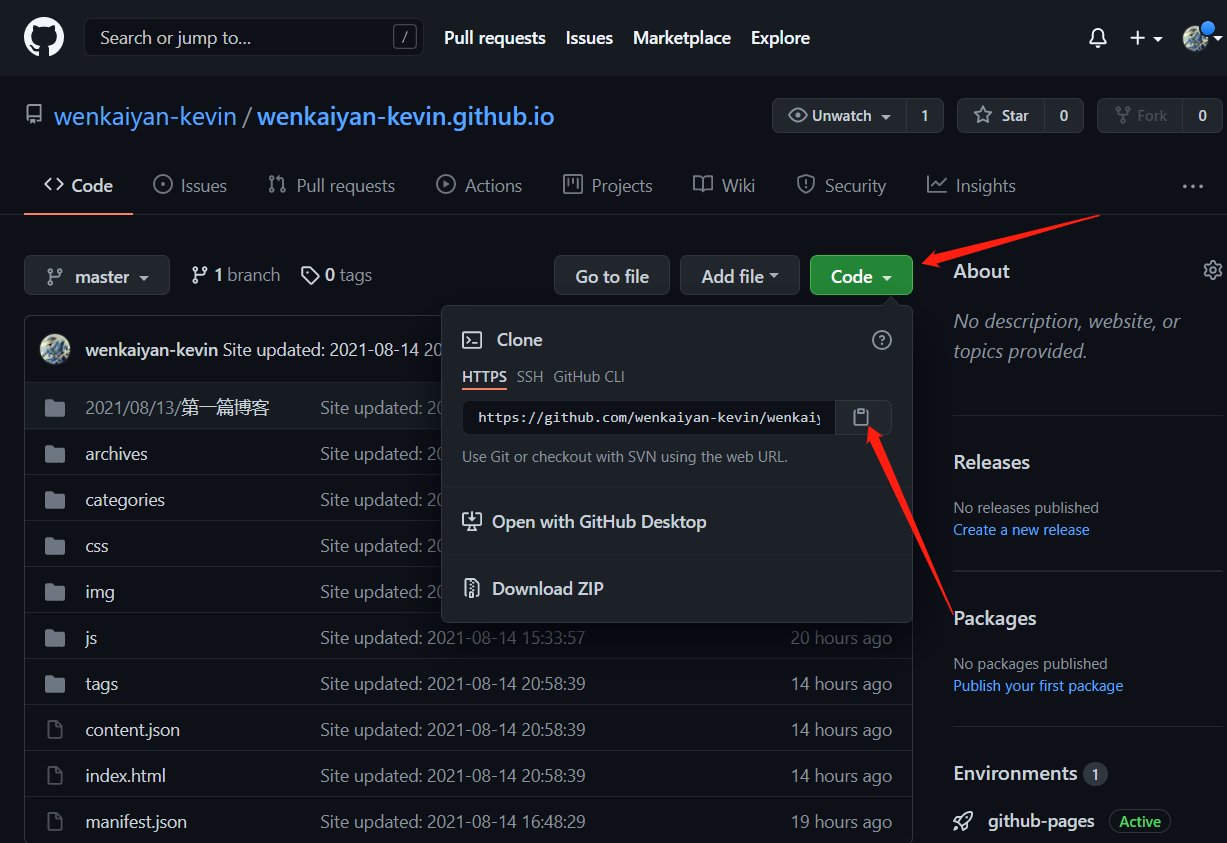Switch to the Projects tab
This screenshot has height=843, width=1227.
click(608, 186)
